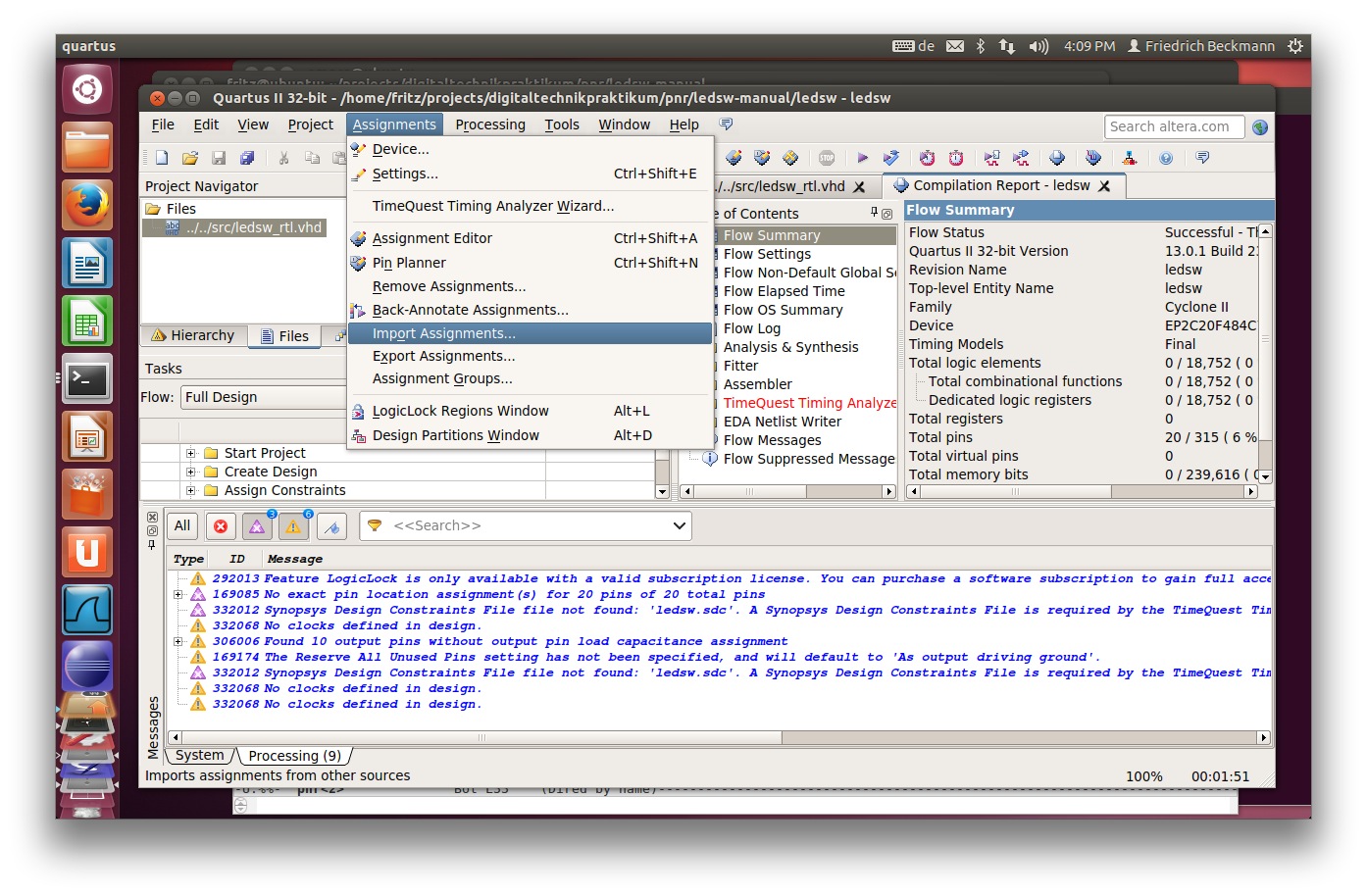Click the All messages filter button

pos(182,526)
